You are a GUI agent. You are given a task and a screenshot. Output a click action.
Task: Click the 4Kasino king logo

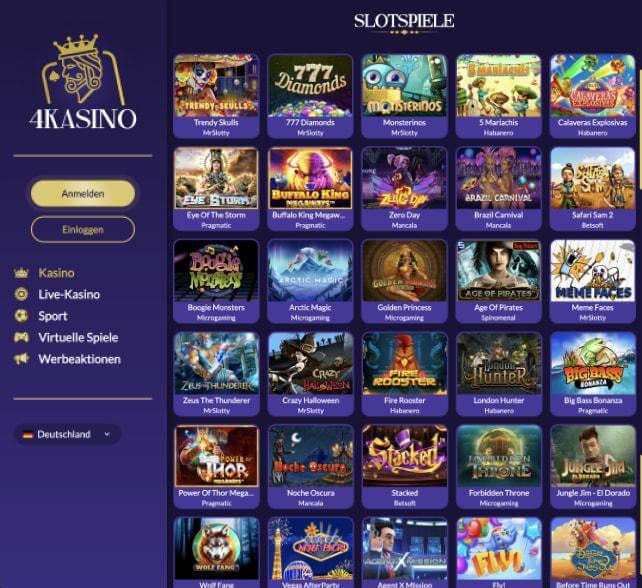[x=83, y=81]
